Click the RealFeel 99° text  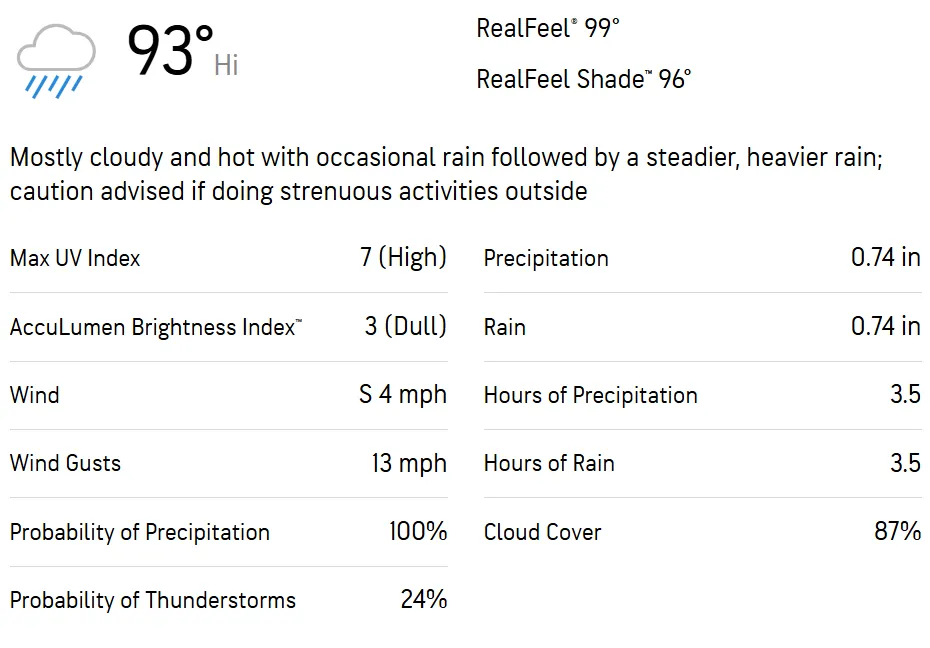[547, 28]
